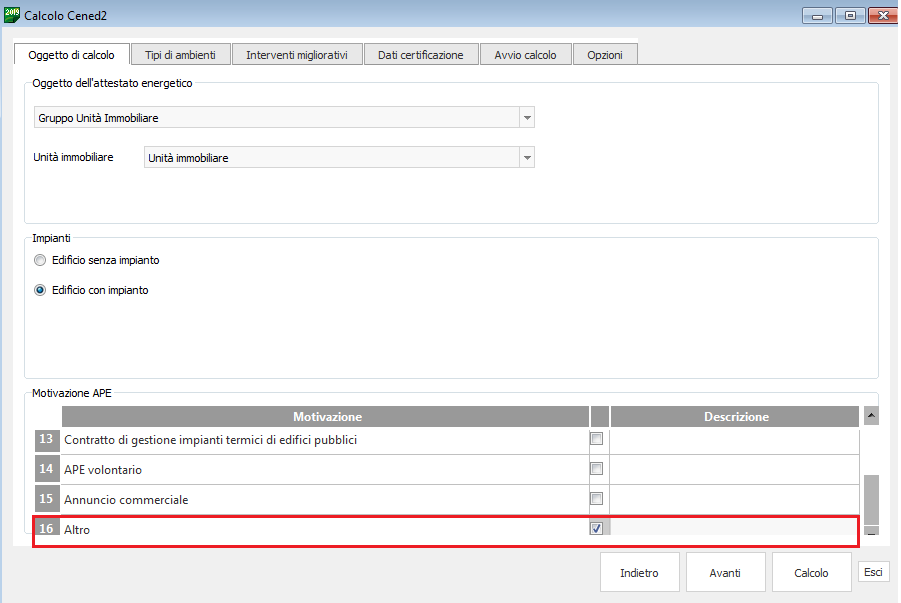Check Contratto di gestione impianti termici box
Screen dimensions: 901x603
pyautogui.click(x=597, y=439)
